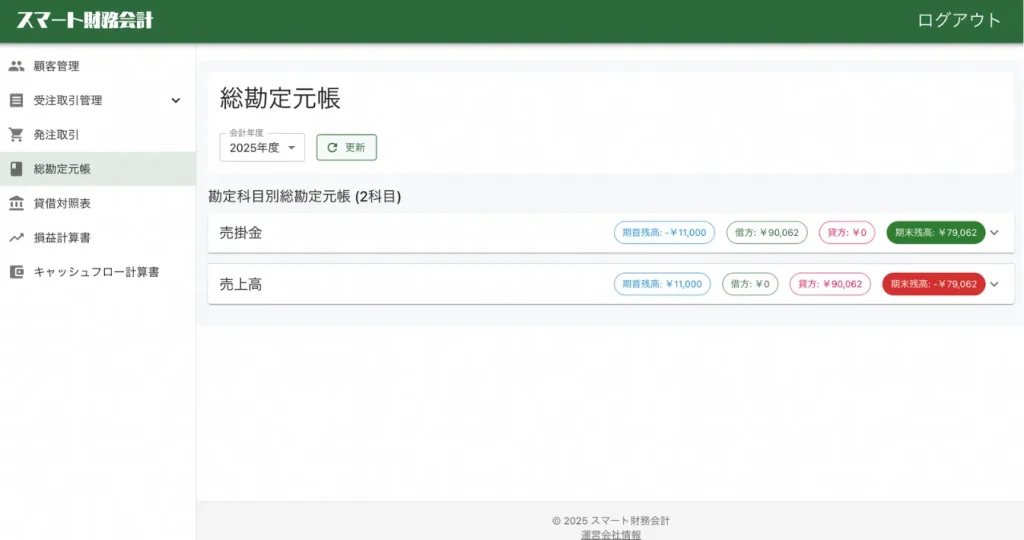This screenshot has height=540, width=1024.
Task: Click 売上高 account name
Action: coord(240,284)
